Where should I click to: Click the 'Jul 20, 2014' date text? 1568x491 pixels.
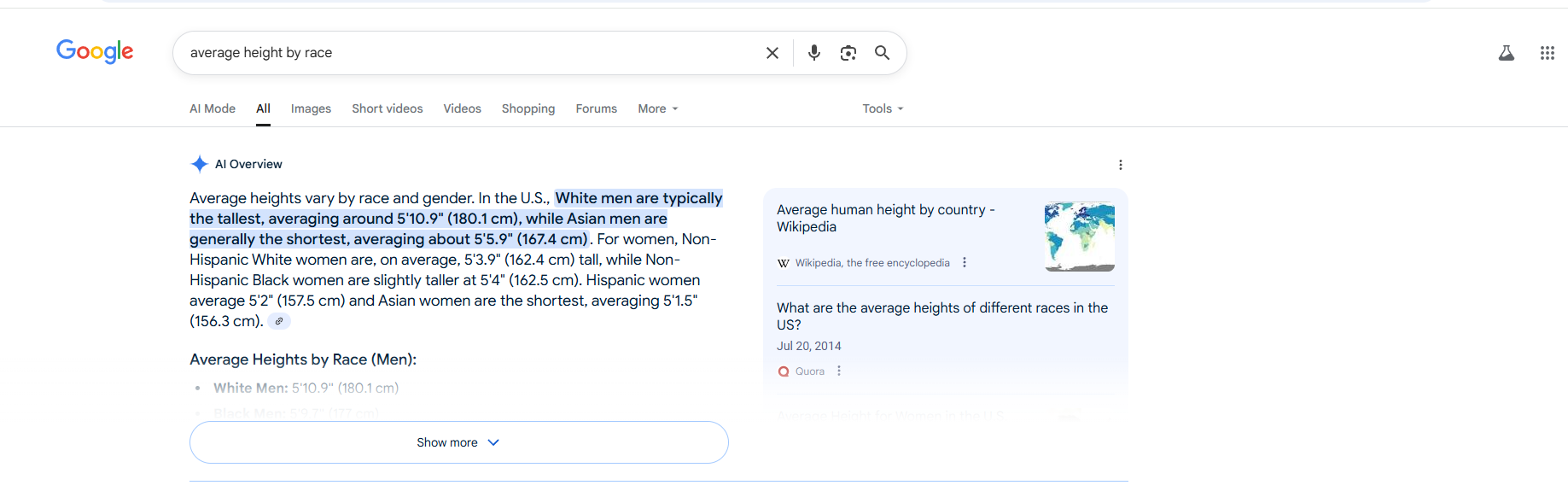(809, 346)
